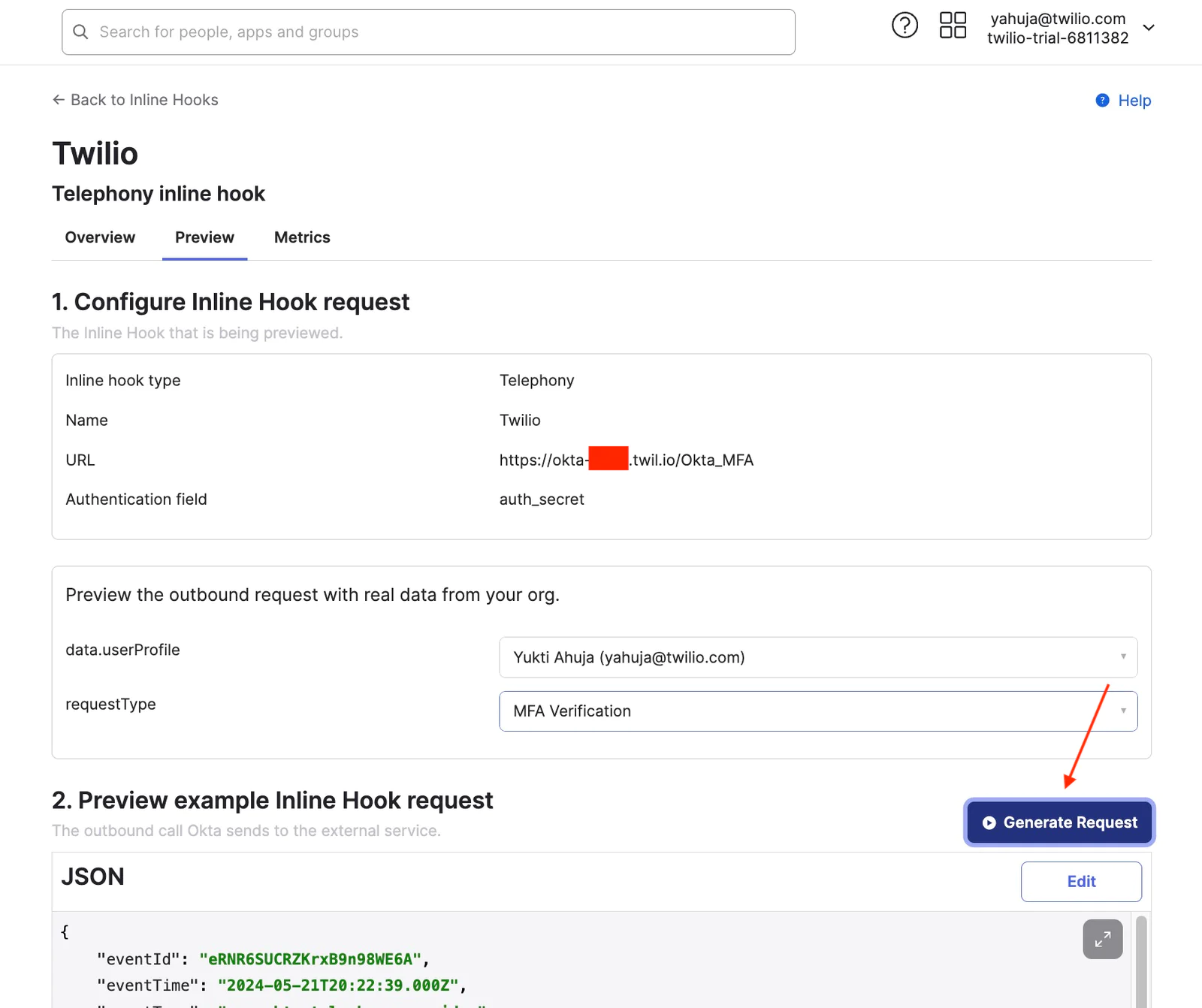Click the blue Help icon
The height and width of the screenshot is (1008, 1202).
[1102, 101]
